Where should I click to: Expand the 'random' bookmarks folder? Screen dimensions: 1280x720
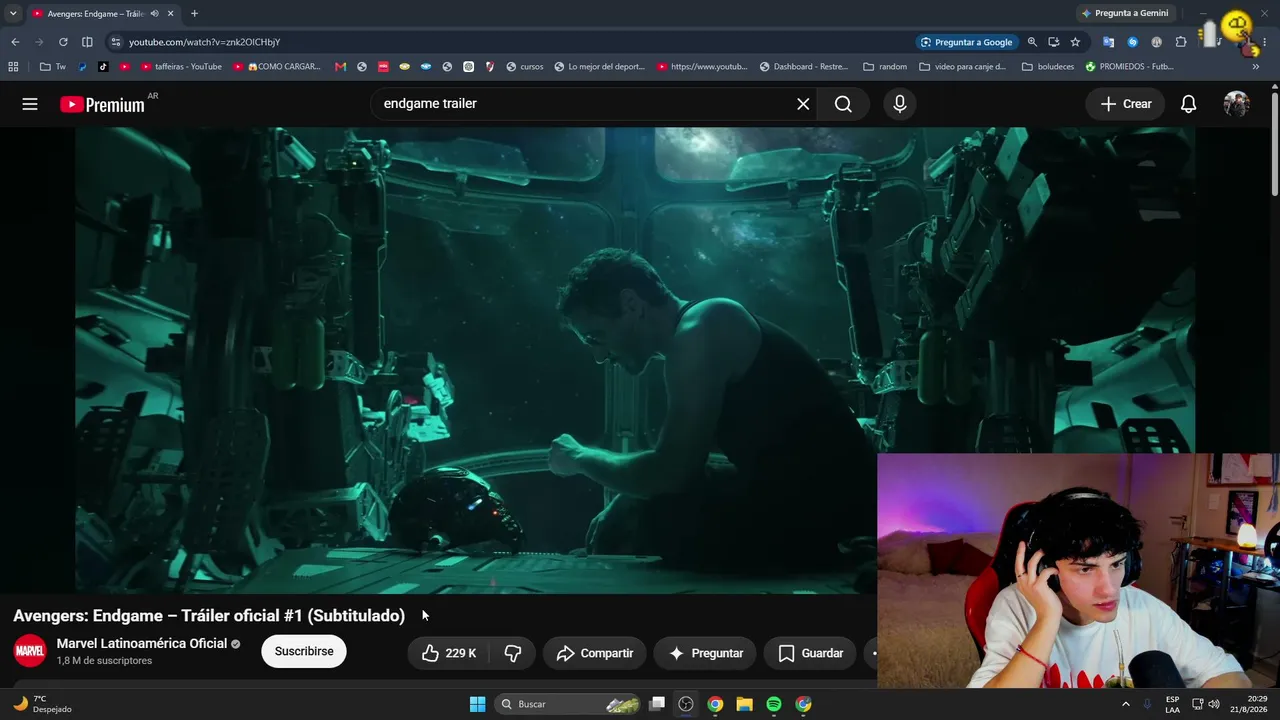coord(885,67)
